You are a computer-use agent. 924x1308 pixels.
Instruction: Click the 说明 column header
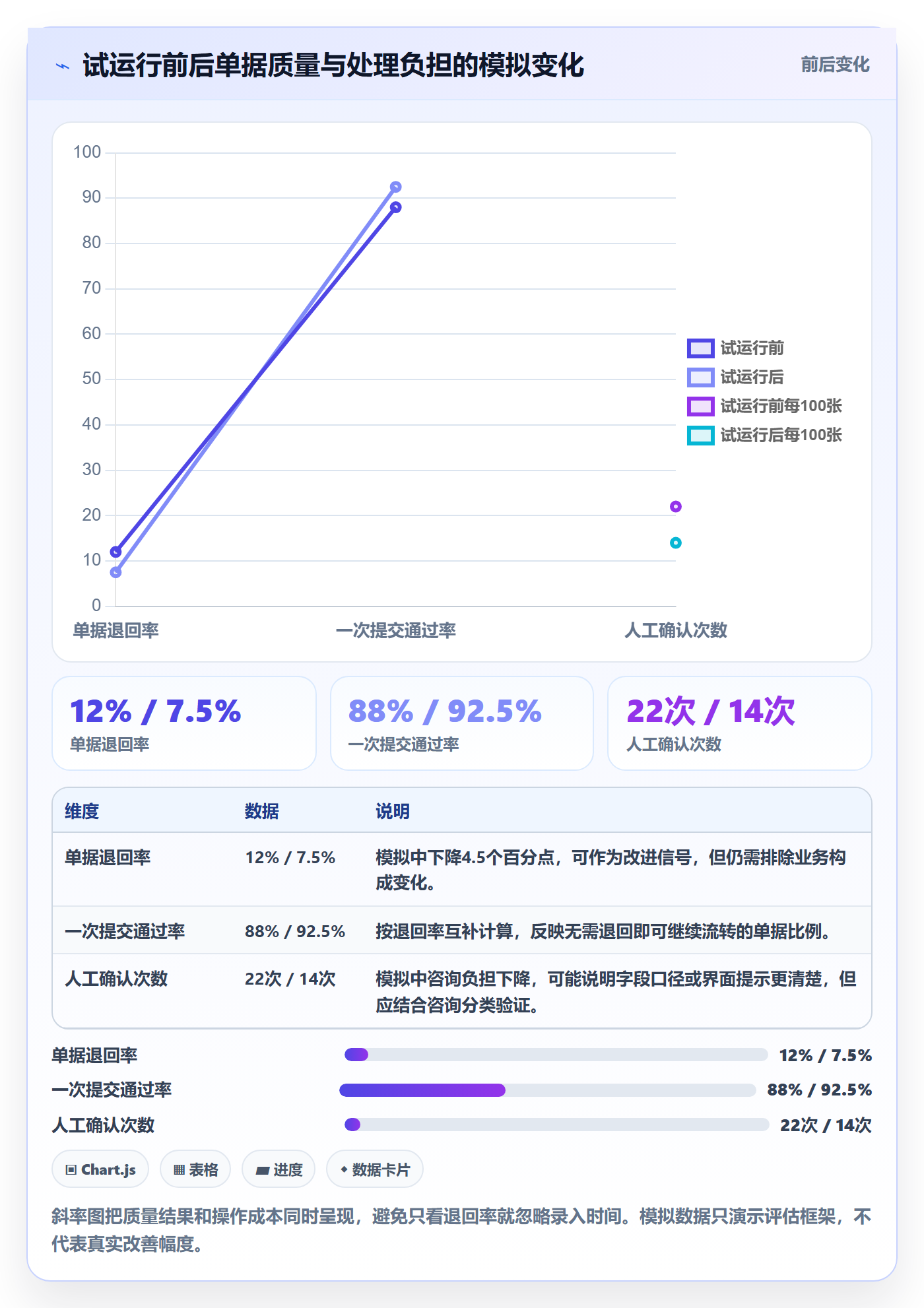393,811
